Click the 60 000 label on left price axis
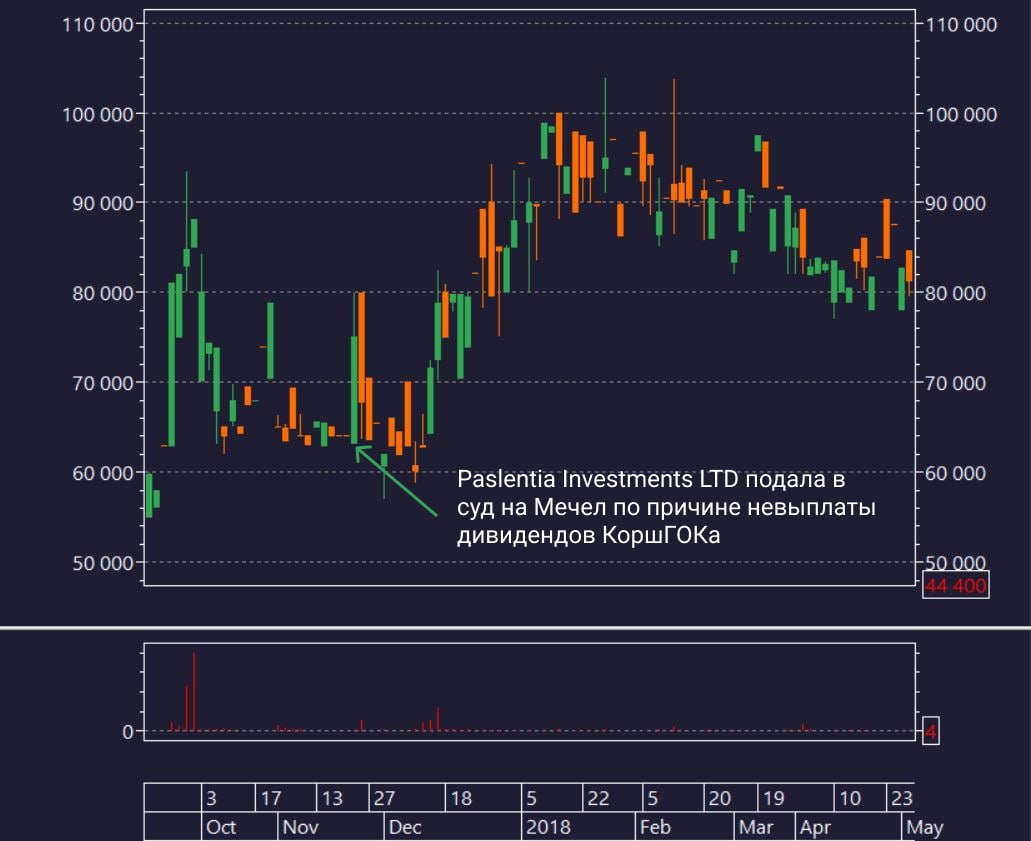Screen dimensions: 1031x841 pyautogui.click(x=103, y=473)
